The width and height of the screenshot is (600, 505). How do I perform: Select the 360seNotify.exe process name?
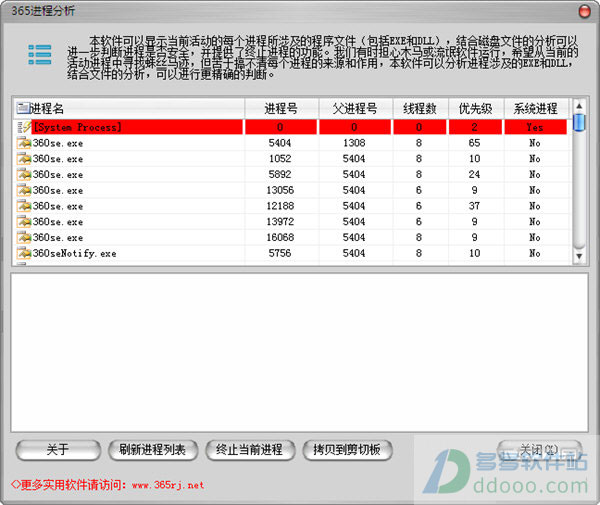click(x=75, y=253)
